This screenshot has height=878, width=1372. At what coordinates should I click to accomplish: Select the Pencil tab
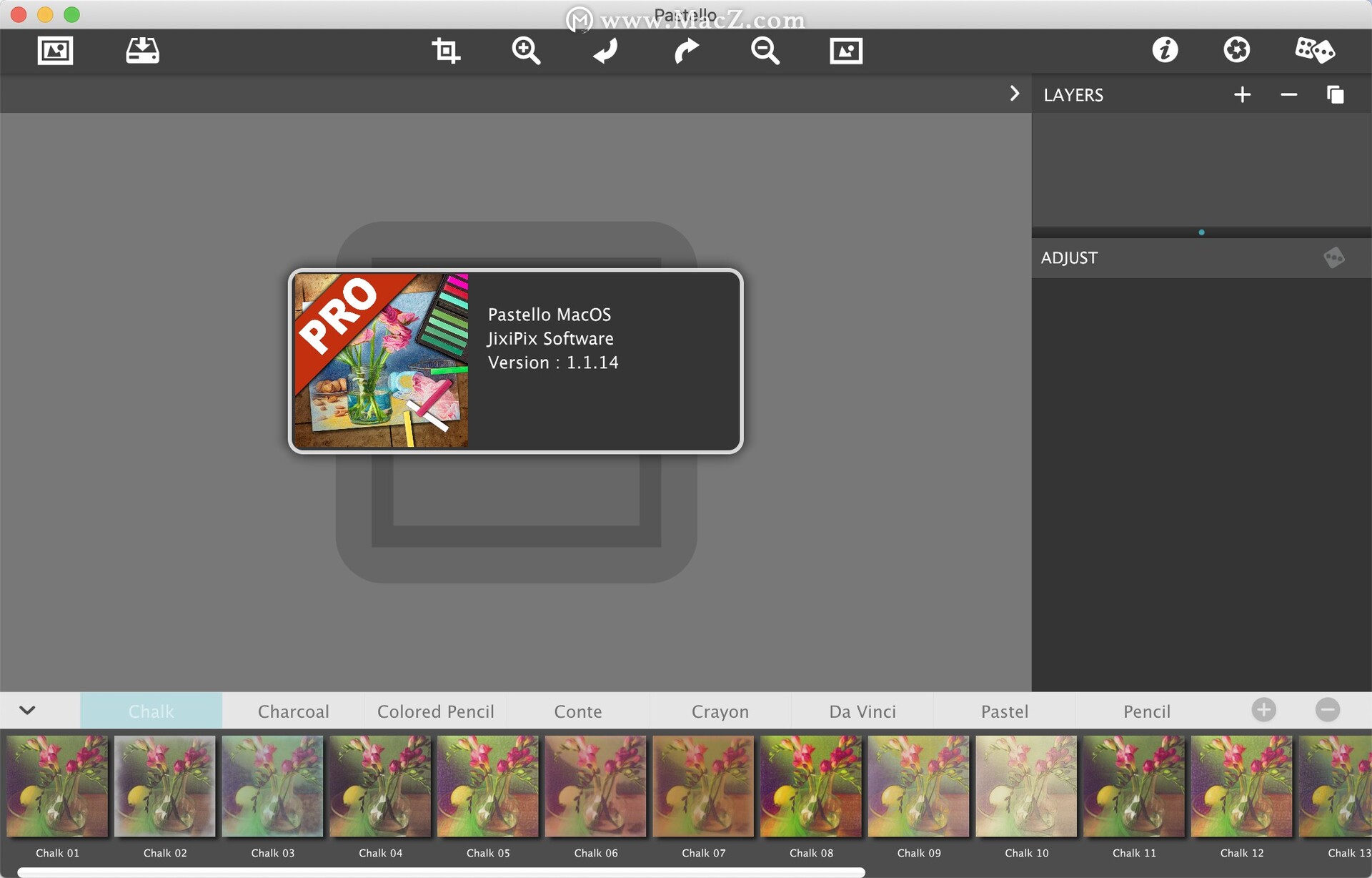click(x=1146, y=711)
